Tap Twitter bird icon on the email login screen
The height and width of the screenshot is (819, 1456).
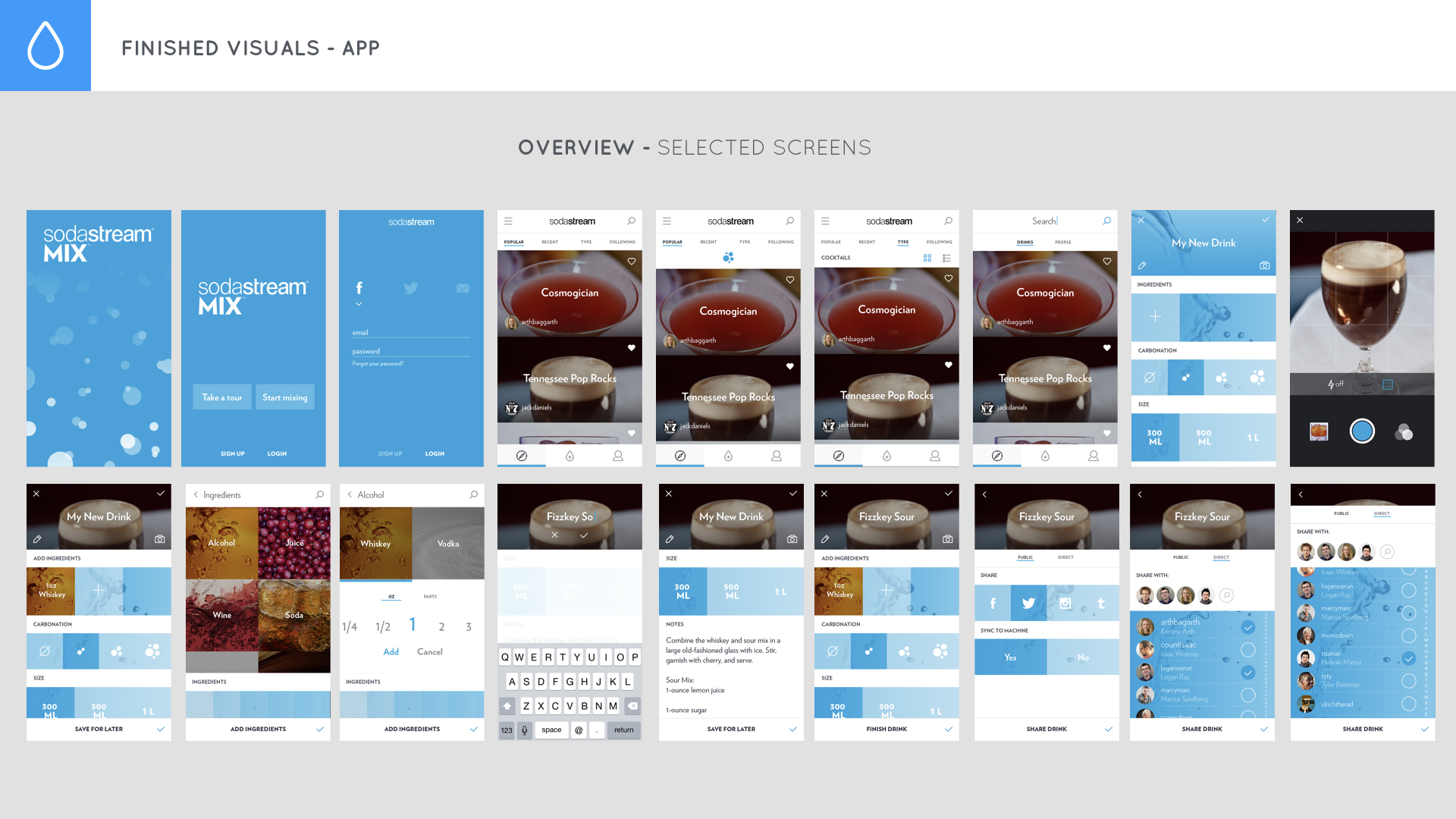pos(411,288)
